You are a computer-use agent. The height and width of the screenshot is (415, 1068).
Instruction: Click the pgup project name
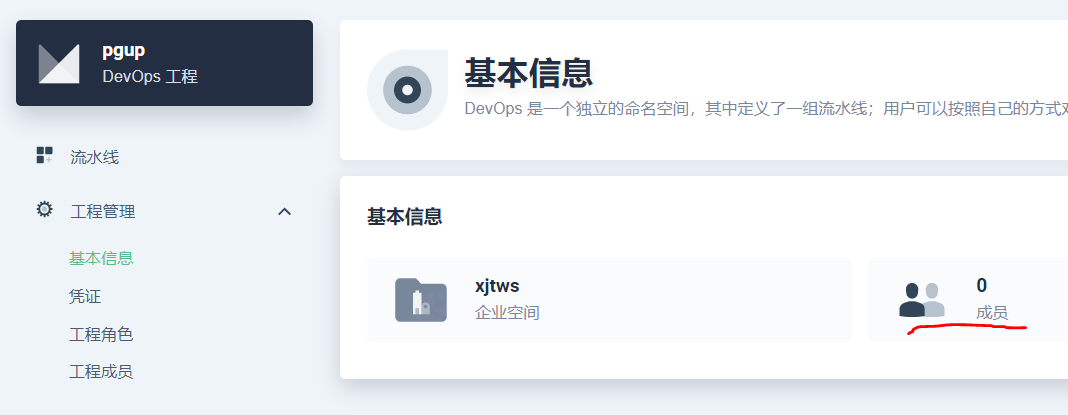[123, 51]
